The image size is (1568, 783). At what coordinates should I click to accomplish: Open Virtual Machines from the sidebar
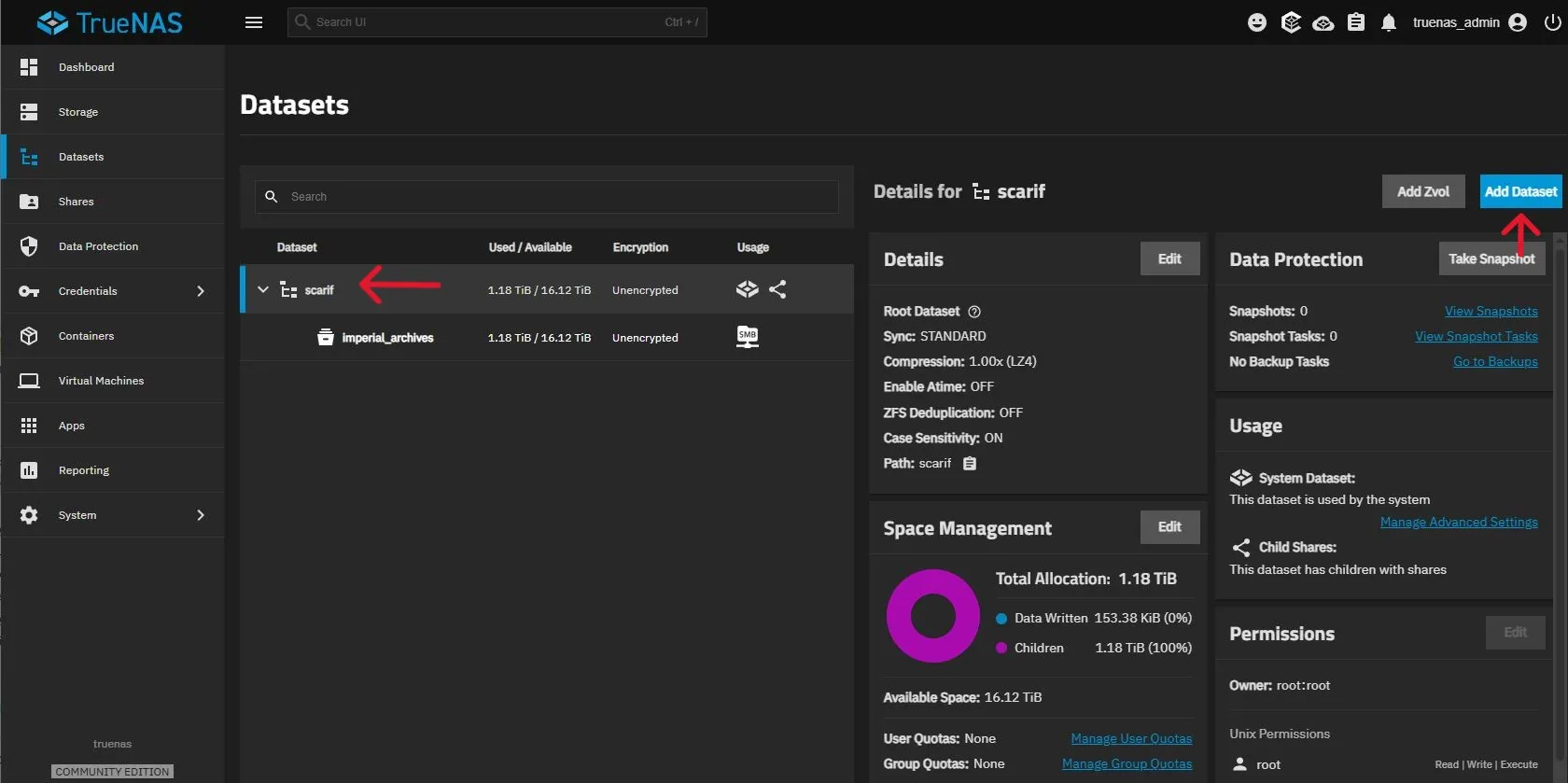coord(101,381)
